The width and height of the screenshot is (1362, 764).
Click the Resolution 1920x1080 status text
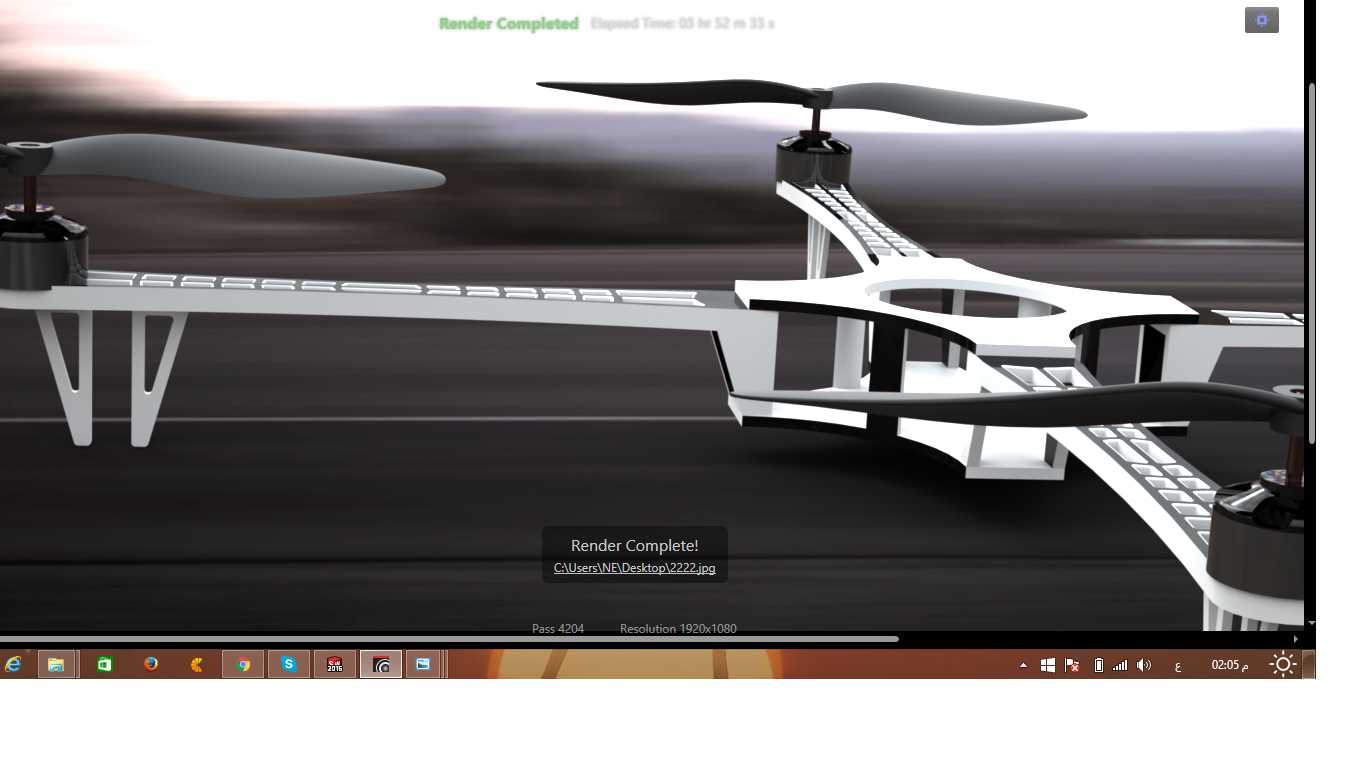point(678,629)
